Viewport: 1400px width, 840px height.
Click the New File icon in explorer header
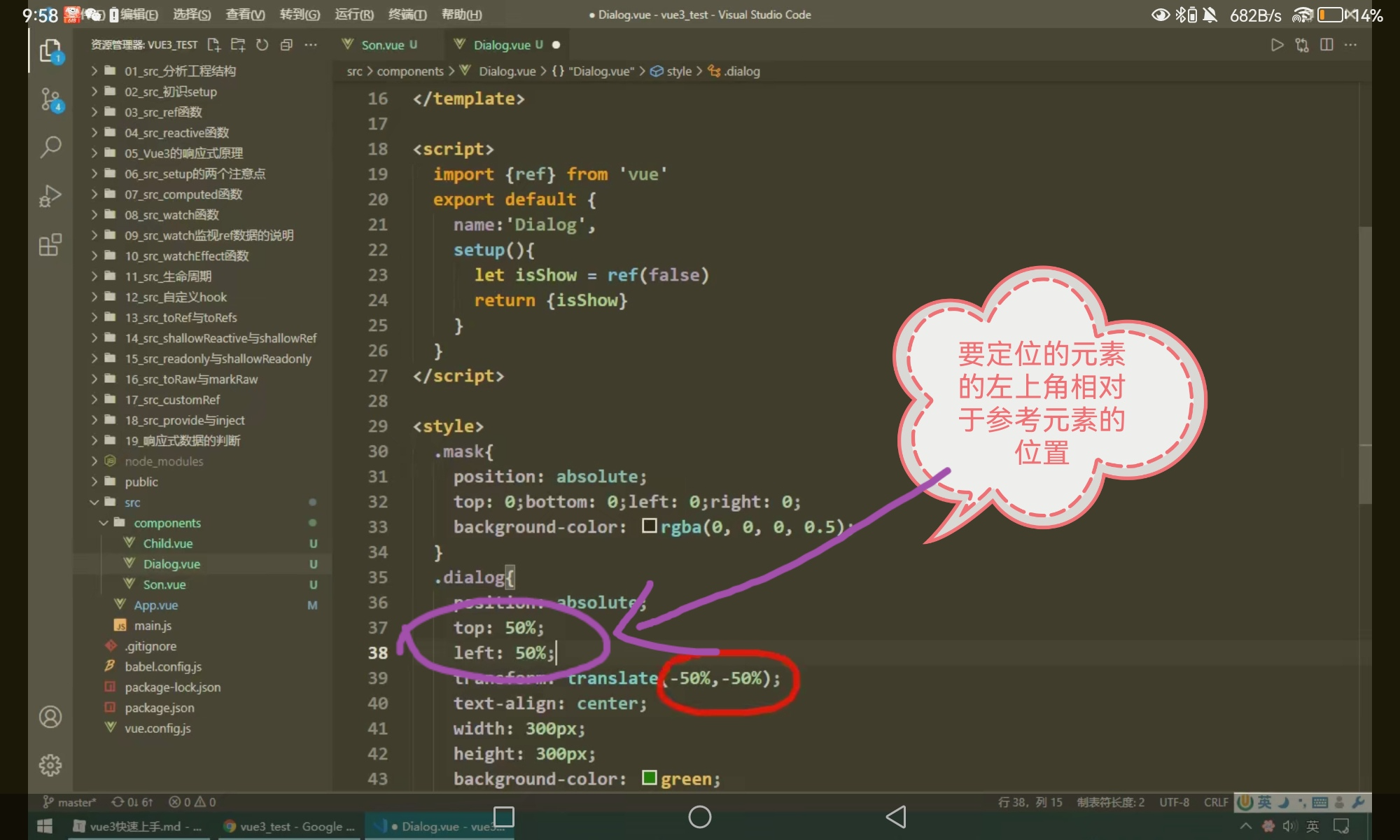pos(214,45)
